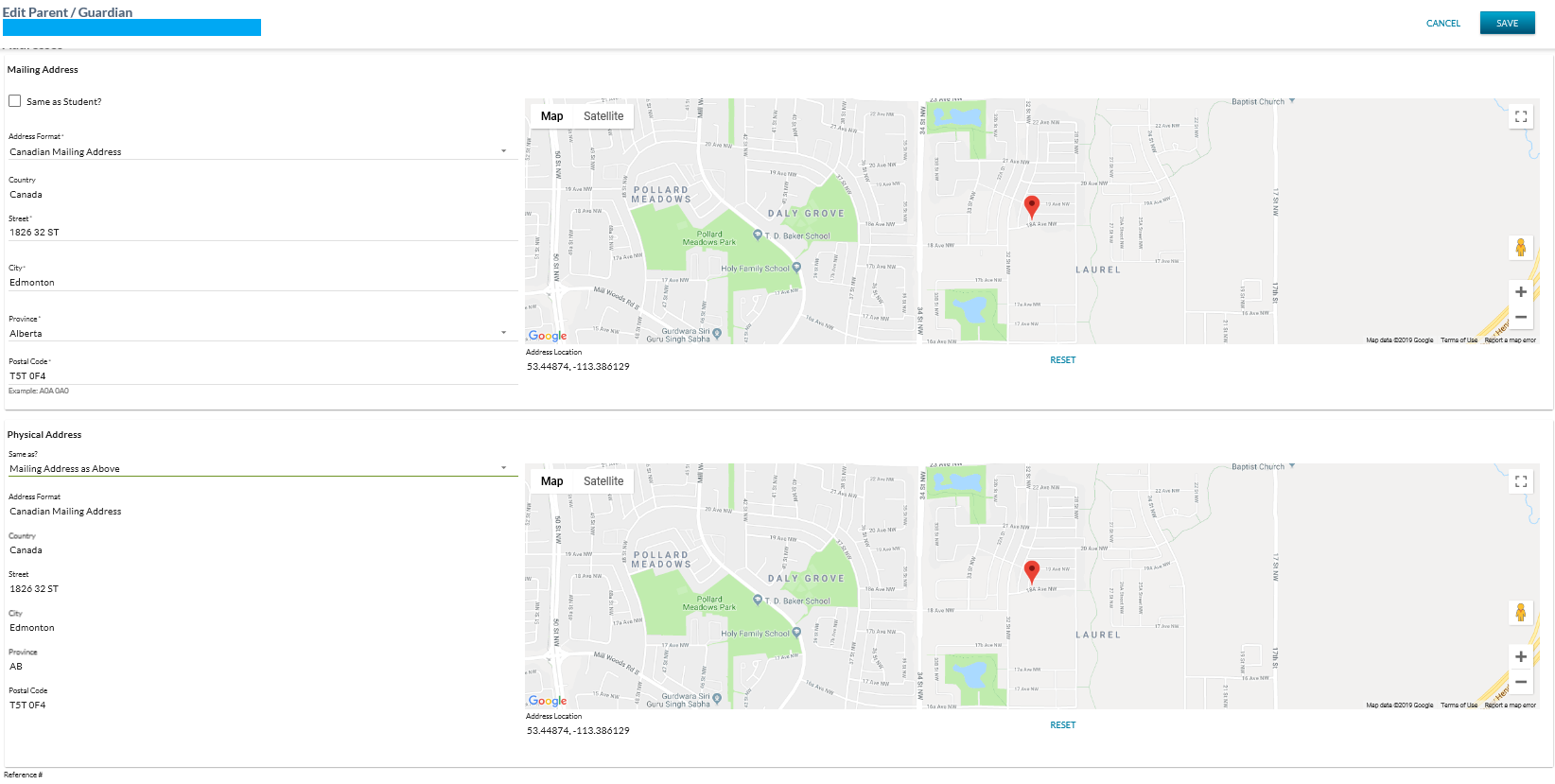Select Pegman Street View on mailing map
Image resolution: width=1555 pixels, height=784 pixels.
pos(1520,248)
